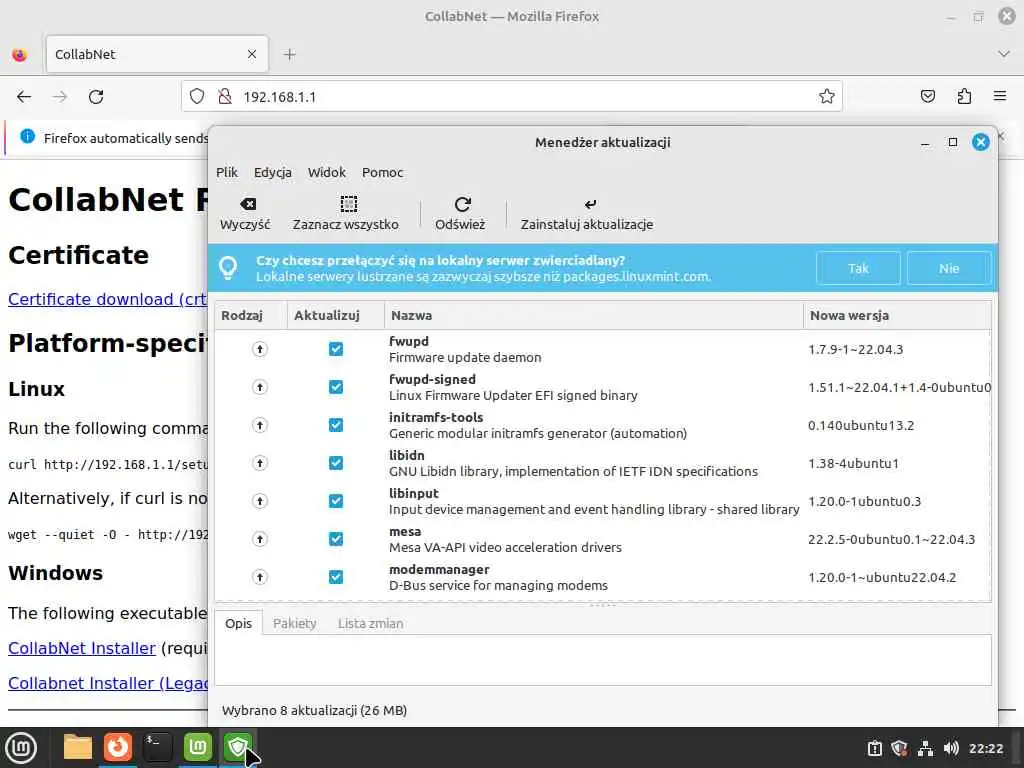Click the Wyczyść clear icon in Update Manager

coord(248,204)
